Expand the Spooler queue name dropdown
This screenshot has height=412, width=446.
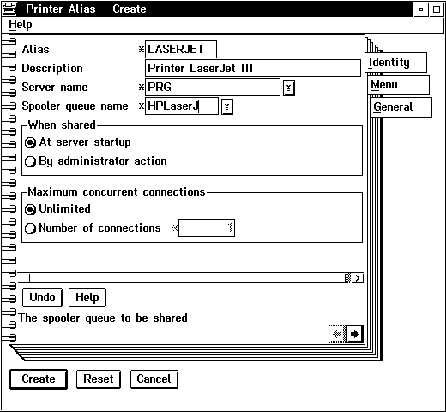click(x=227, y=107)
